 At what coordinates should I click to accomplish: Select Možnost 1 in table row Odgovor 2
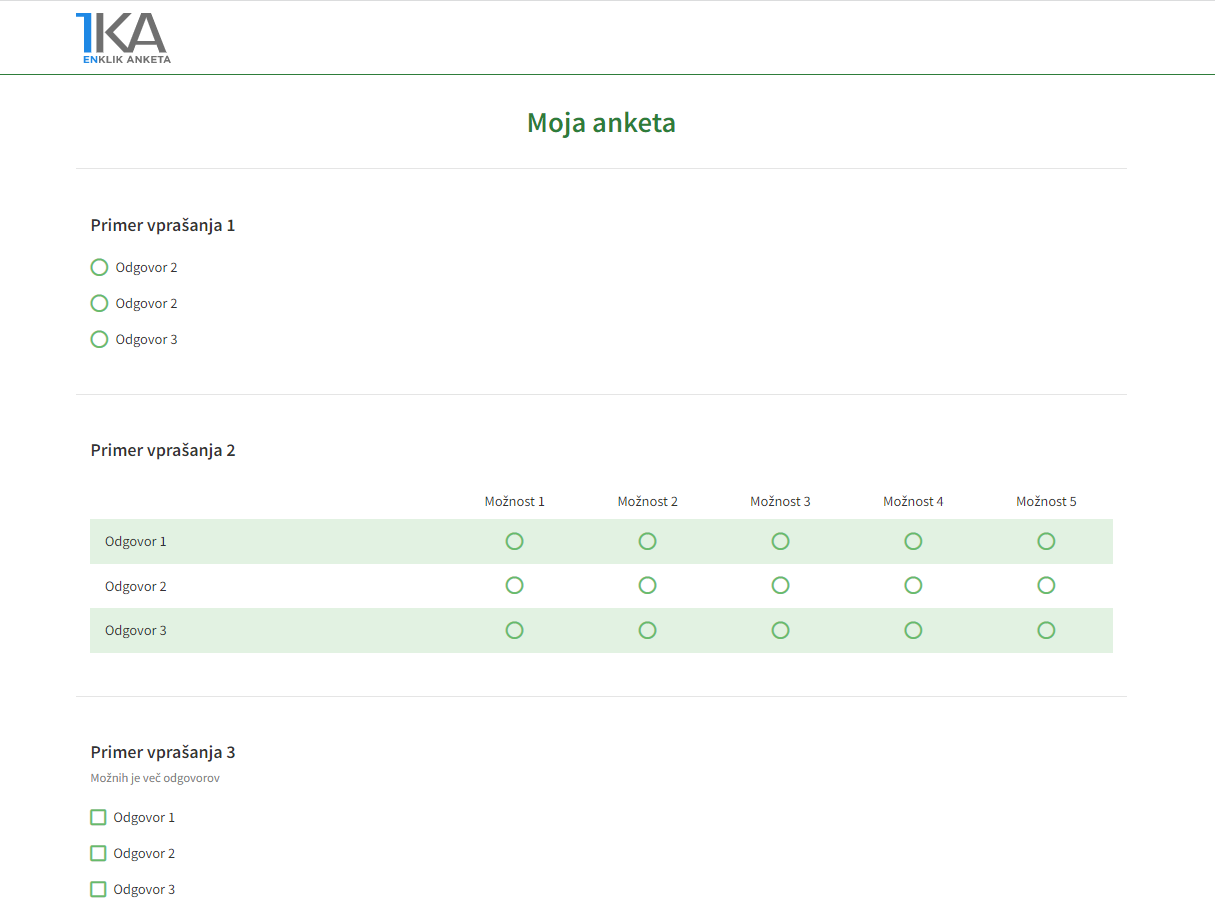pos(514,585)
